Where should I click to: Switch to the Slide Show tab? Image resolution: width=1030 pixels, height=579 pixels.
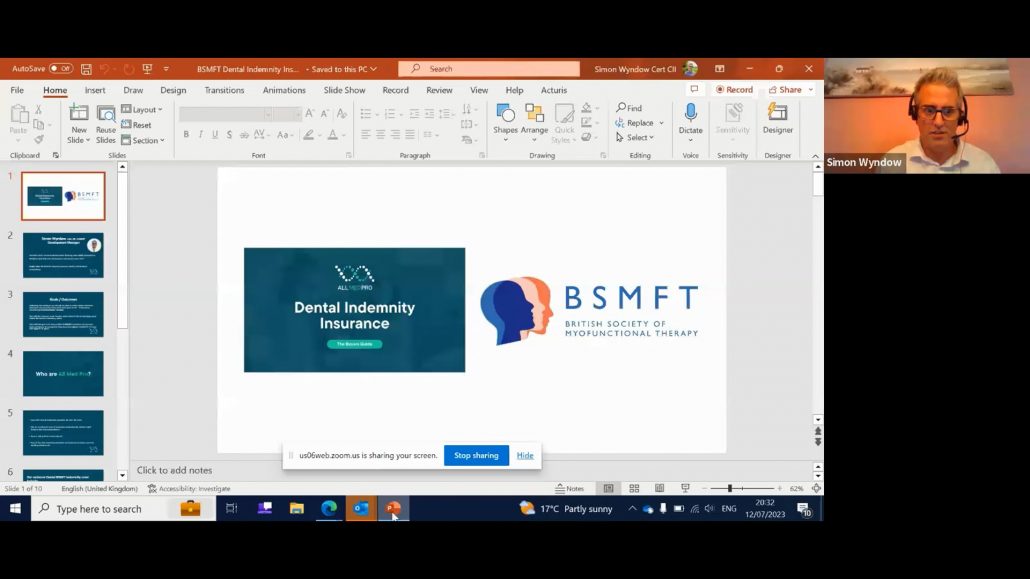(x=344, y=90)
